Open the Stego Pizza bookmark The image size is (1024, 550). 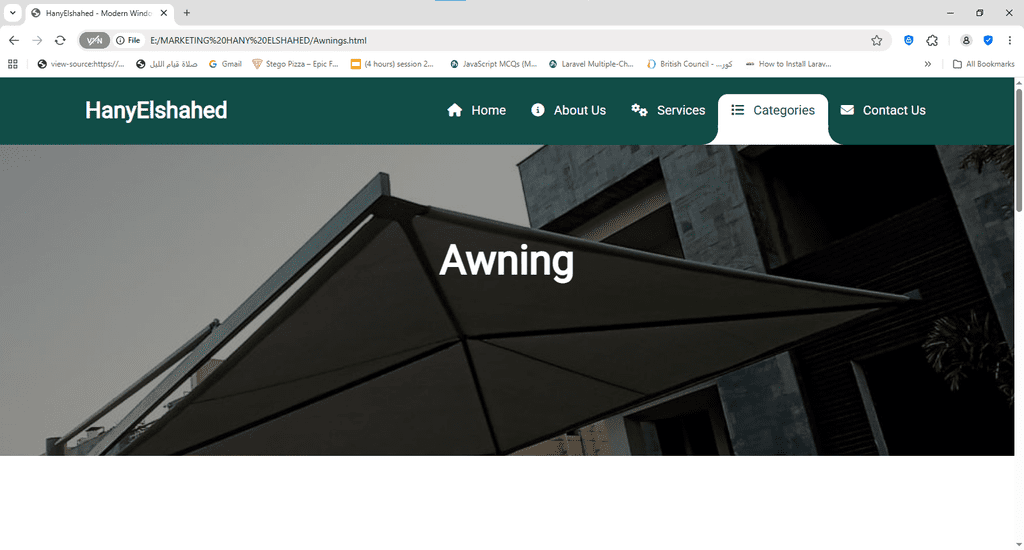click(295, 64)
